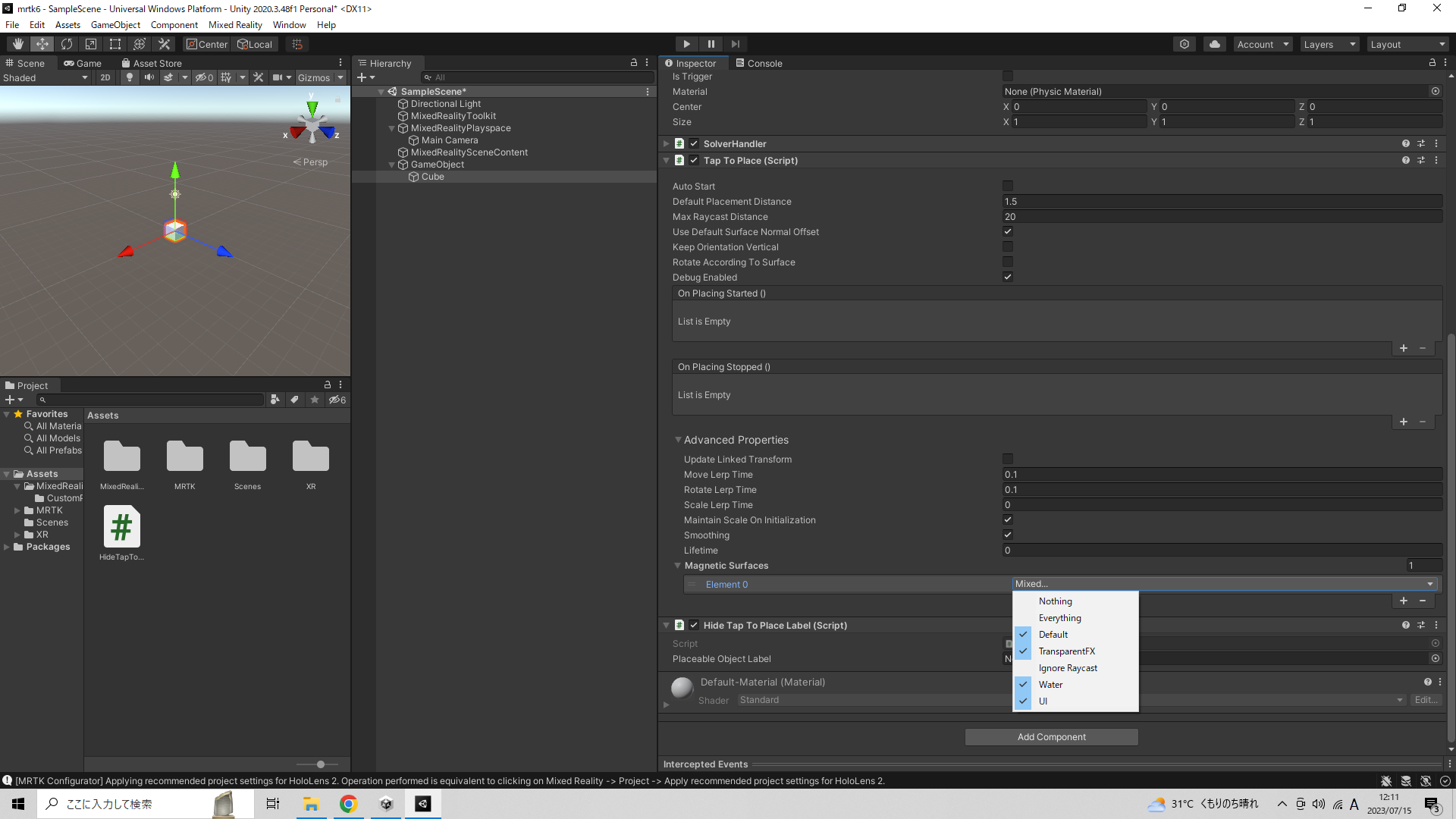
Task: Open SolverHandler component options menu
Action: tap(1436, 143)
